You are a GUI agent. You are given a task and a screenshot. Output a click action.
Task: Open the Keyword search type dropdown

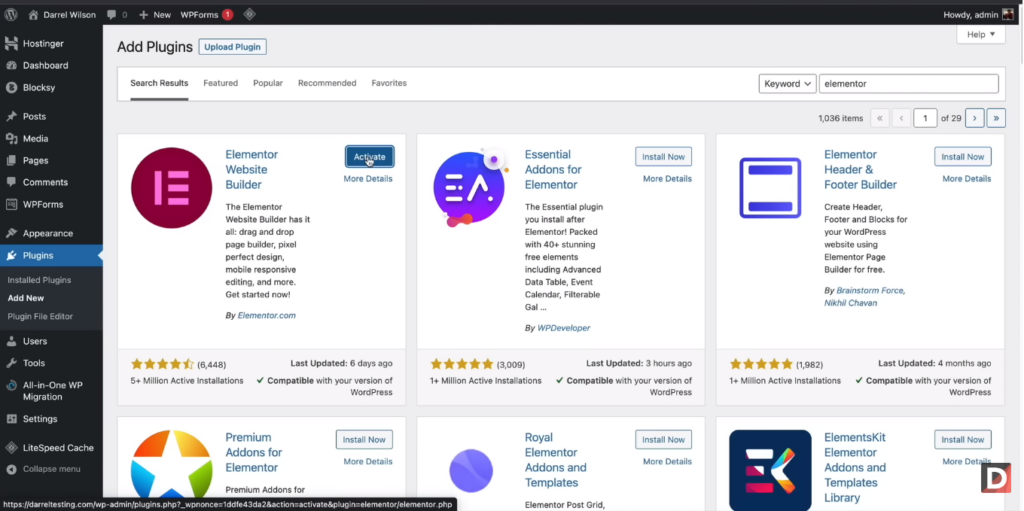point(787,84)
